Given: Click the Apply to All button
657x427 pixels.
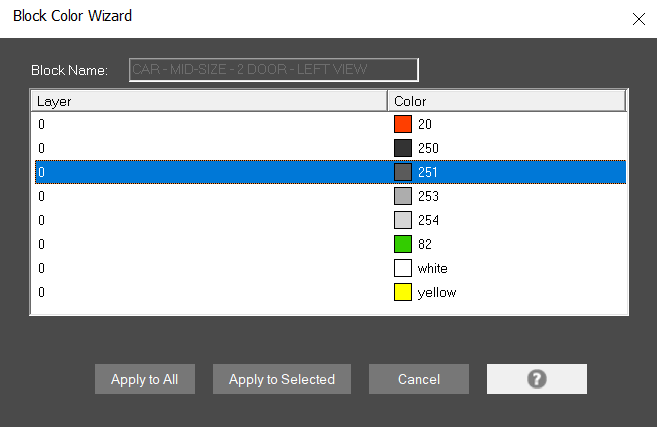Looking at the screenshot, I should tap(145, 379).
